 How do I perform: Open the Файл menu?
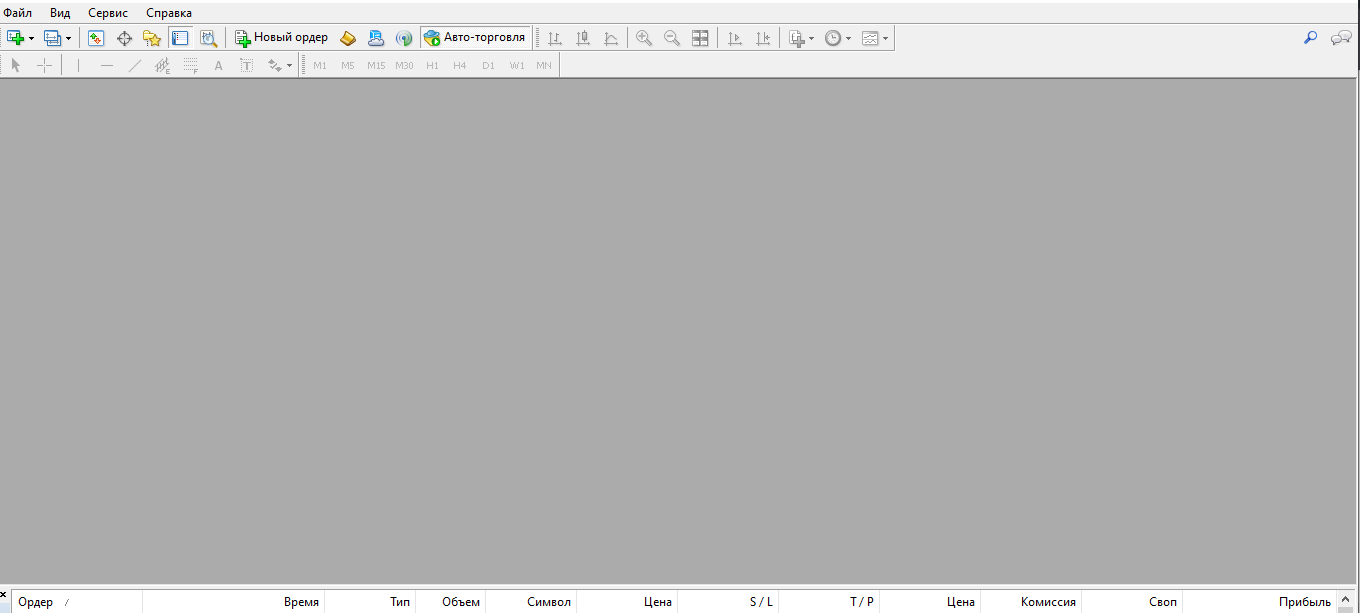17,13
